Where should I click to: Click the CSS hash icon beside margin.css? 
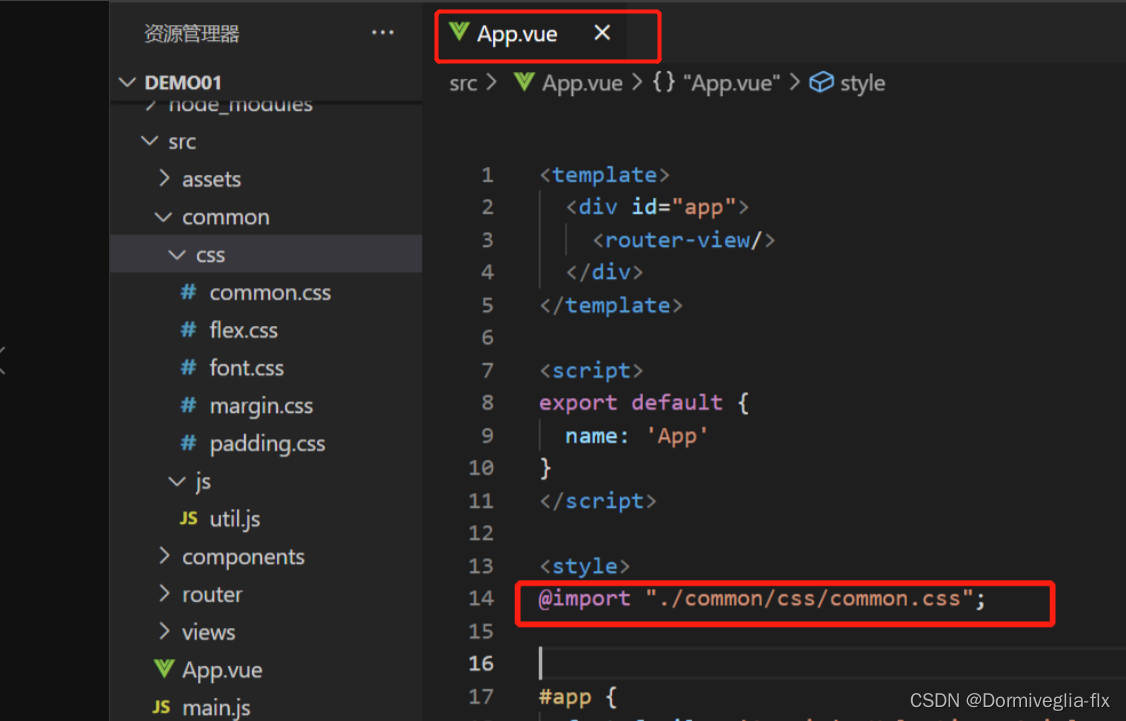[188, 405]
